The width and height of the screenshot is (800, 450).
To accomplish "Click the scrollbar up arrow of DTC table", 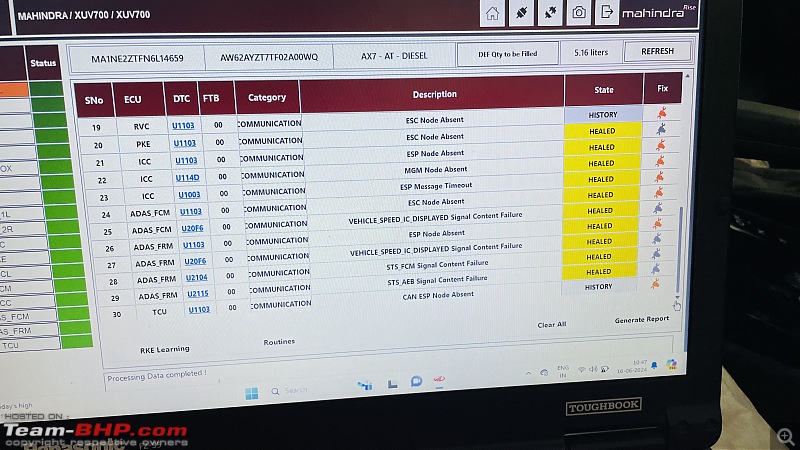I will [x=687, y=76].
